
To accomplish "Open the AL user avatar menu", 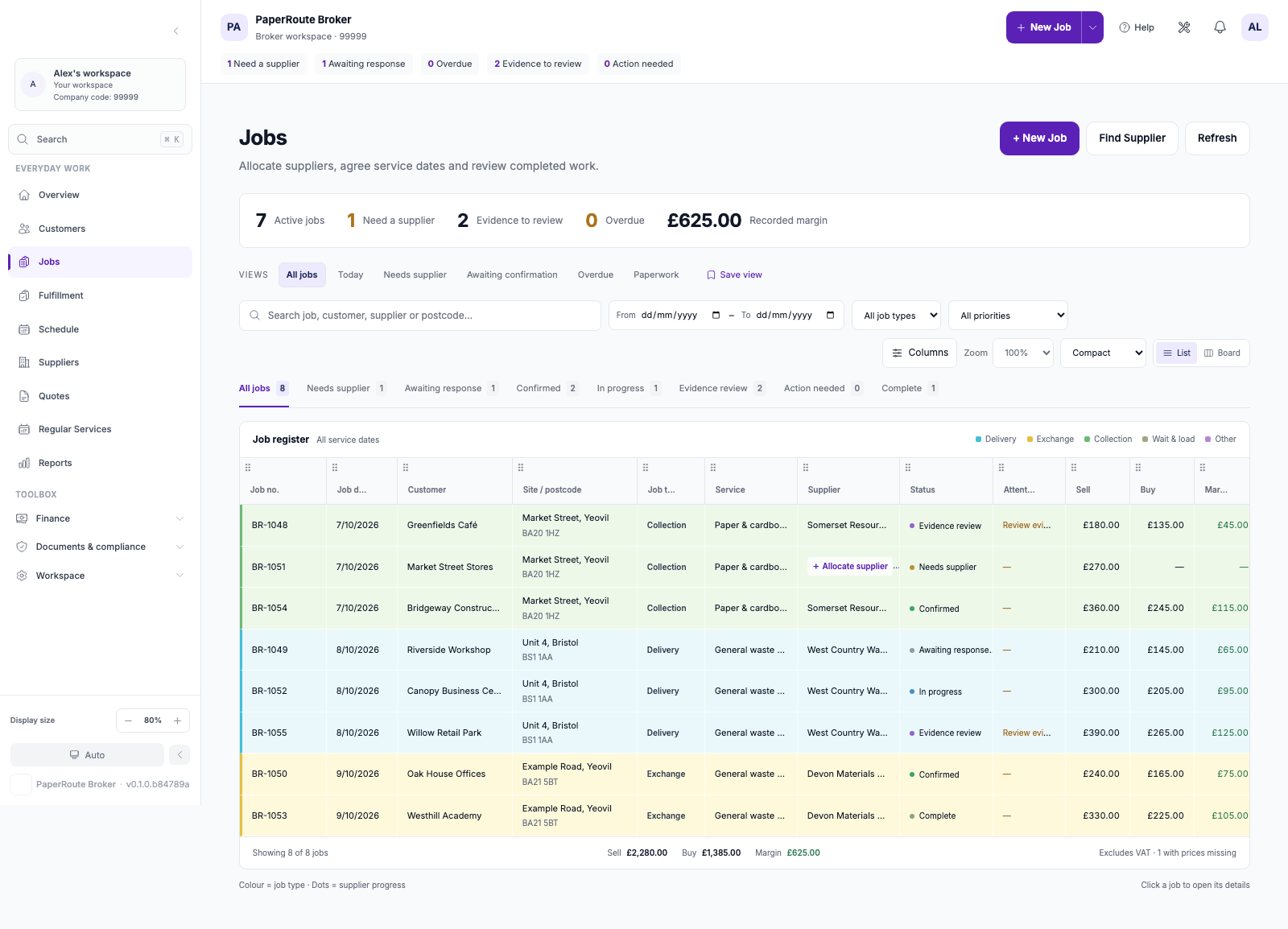I will click(x=1255, y=27).
